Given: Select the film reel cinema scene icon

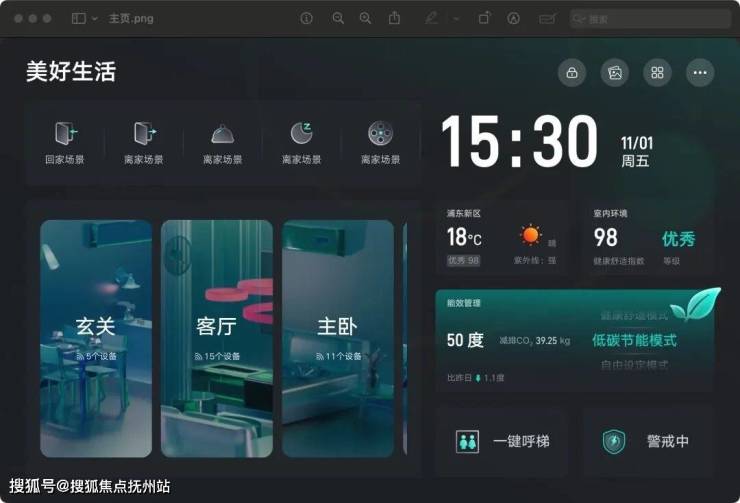Looking at the screenshot, I should (380, 134).
